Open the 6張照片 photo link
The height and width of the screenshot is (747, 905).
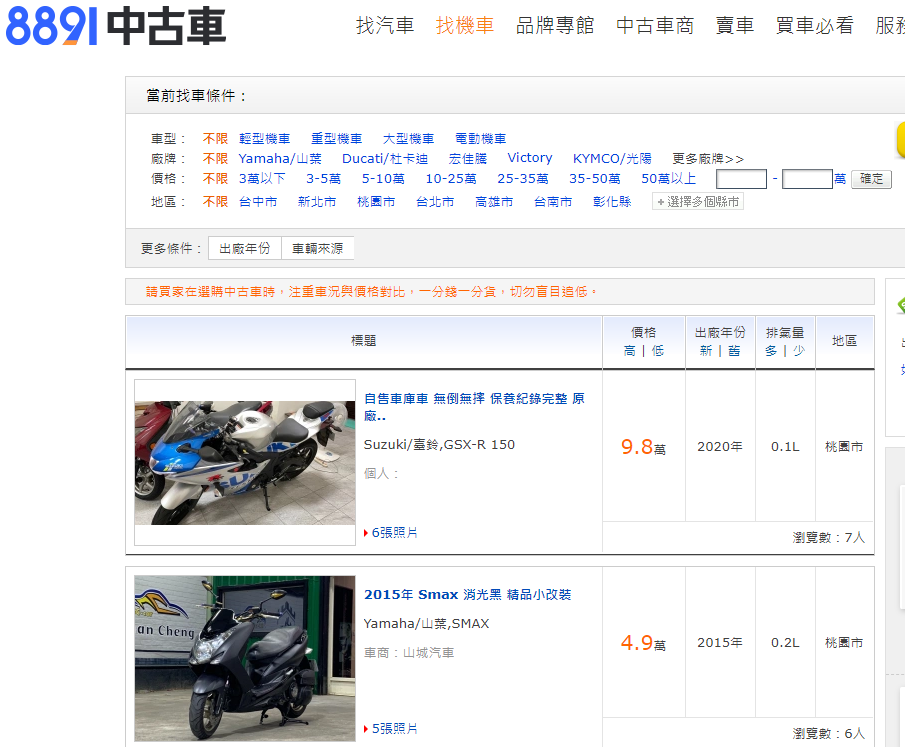[x=394, y=533]
